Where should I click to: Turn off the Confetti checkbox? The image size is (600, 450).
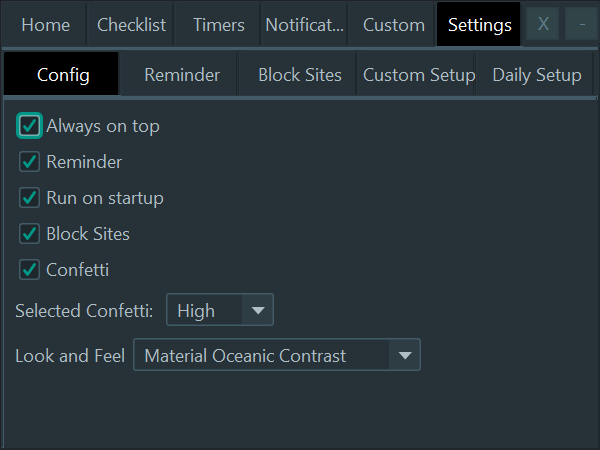tap(29, 270)
